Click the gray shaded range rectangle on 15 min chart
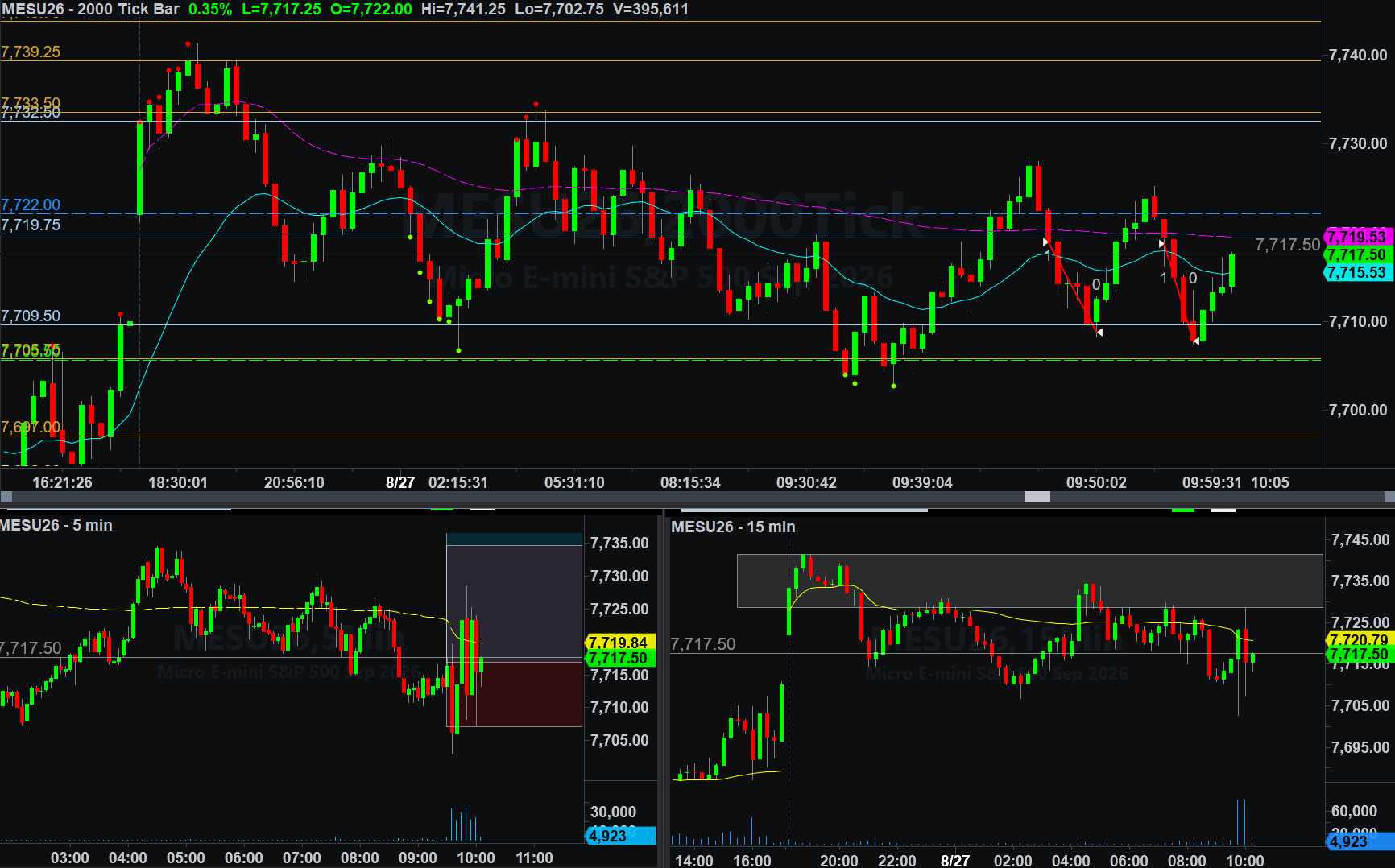 1030,581
